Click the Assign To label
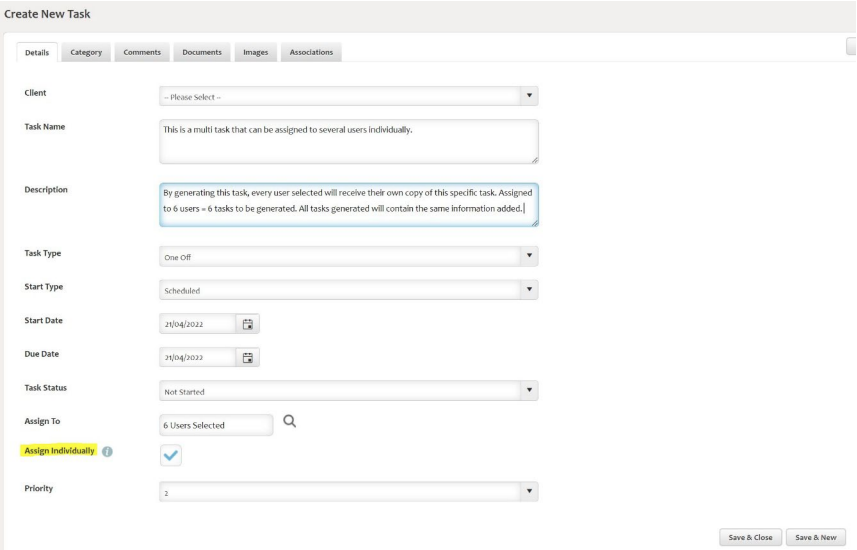The width and height of the screenshot is (857, 550). tap(42, 421)
